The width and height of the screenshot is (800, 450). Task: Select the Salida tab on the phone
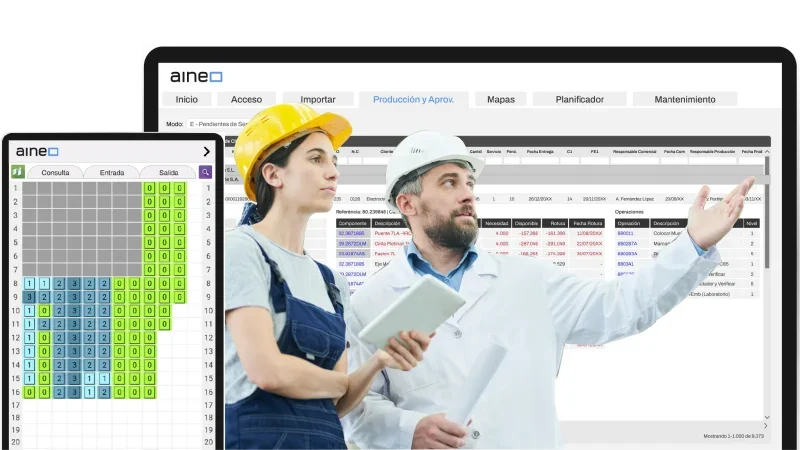tap(168, 172)
